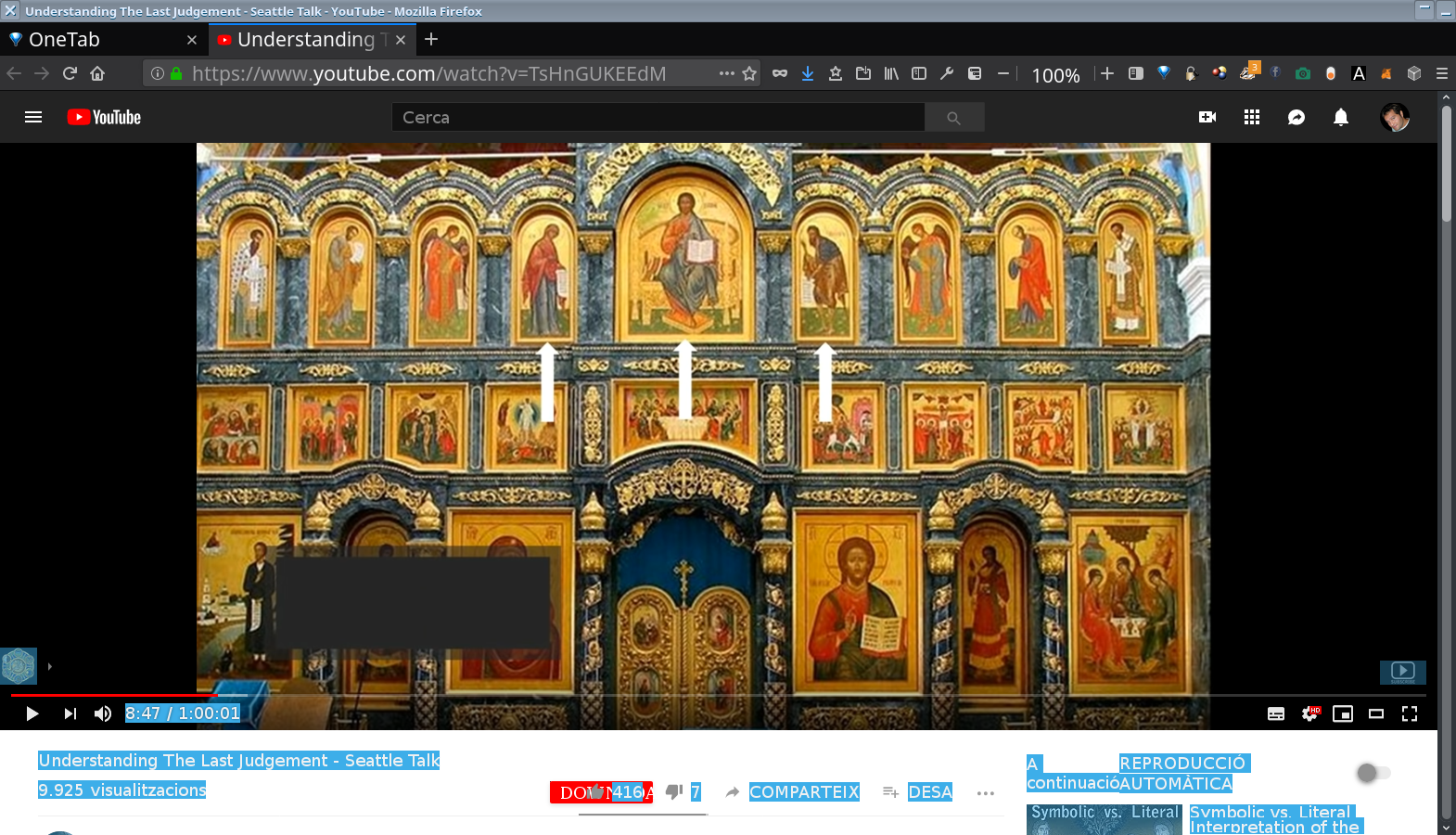Click the URL address bar

point(450,73)
